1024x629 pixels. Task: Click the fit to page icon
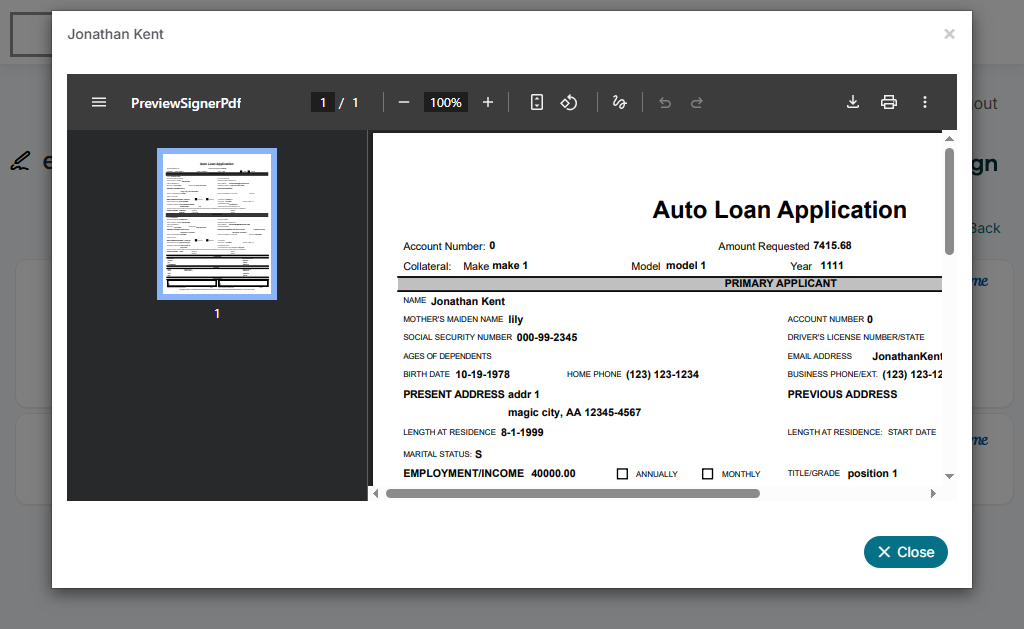click(537, 102)
